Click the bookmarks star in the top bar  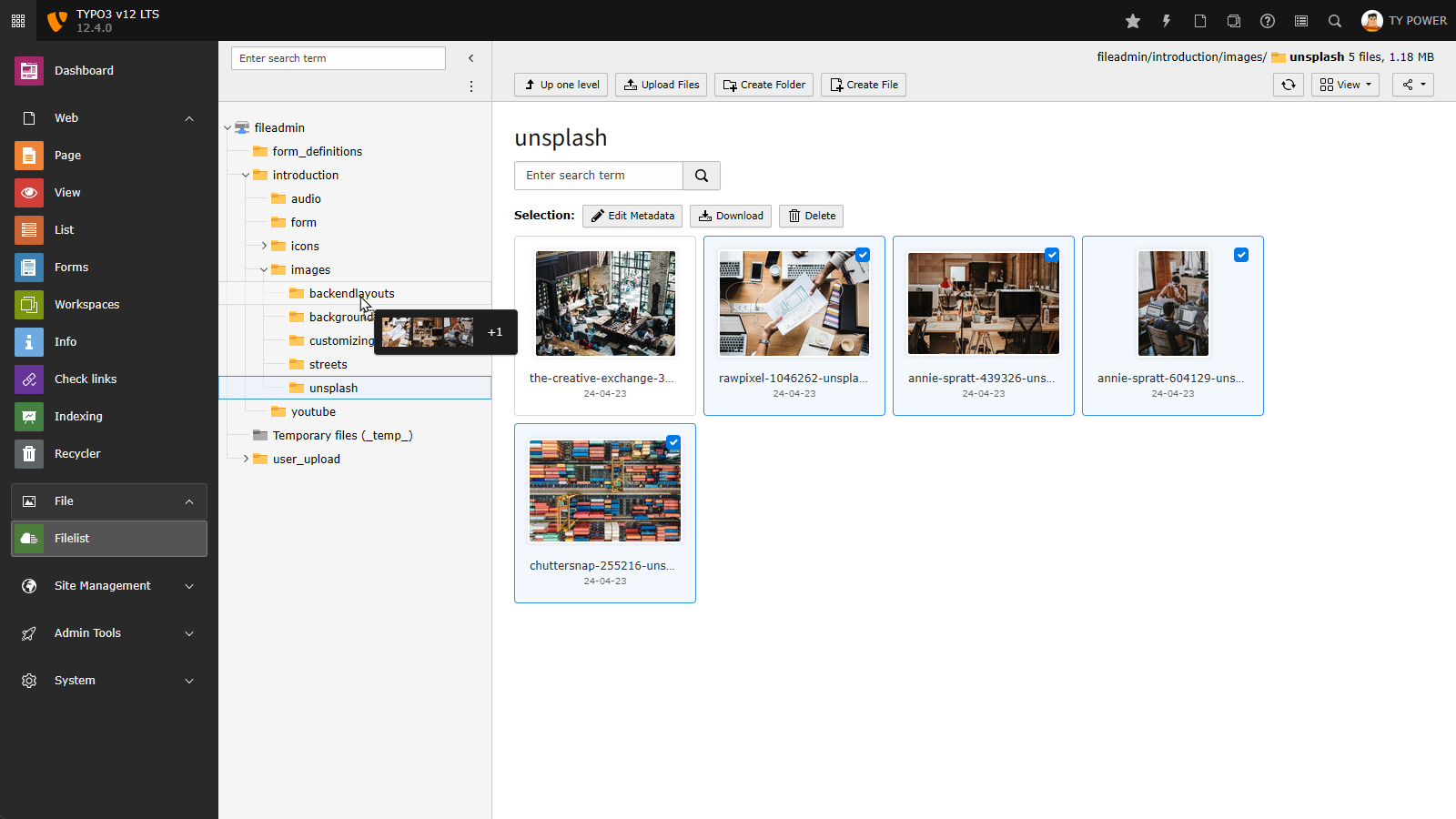pyautogui.click(x=1132, y=20)
